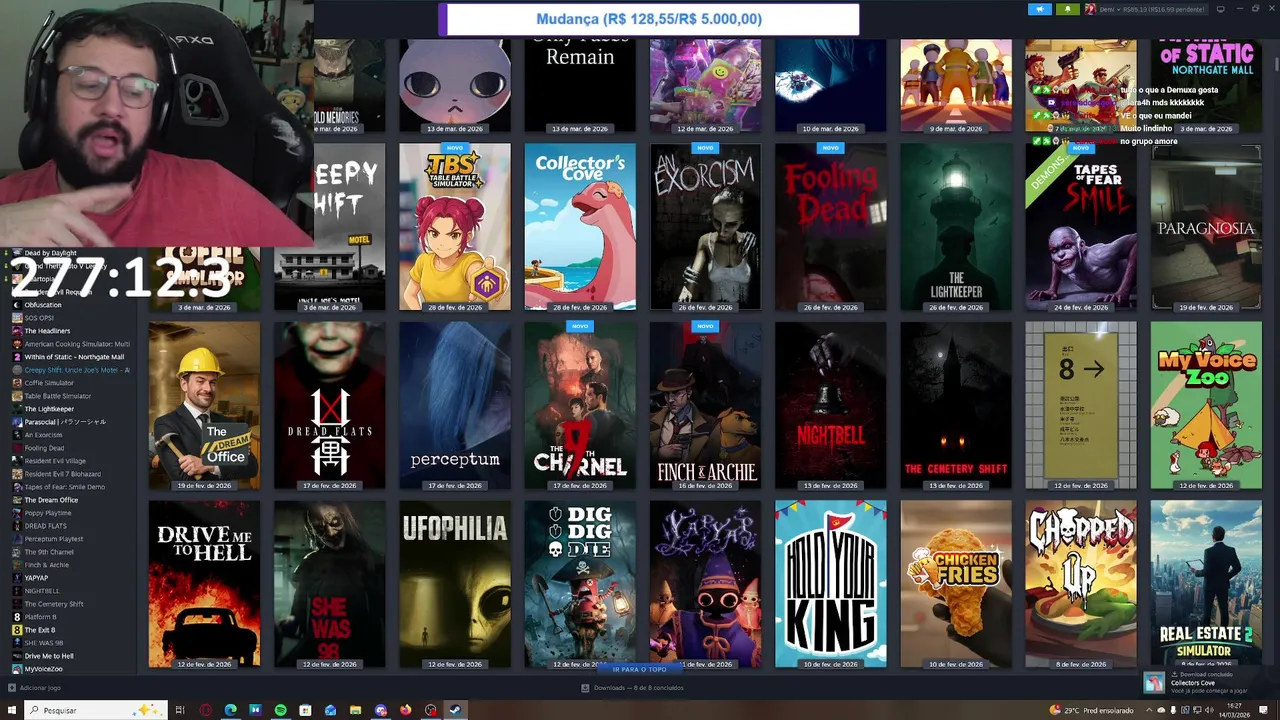Select Obfuscation in the library list
This screenshot has height=720, width=1280.
click(x=43, y=305)
